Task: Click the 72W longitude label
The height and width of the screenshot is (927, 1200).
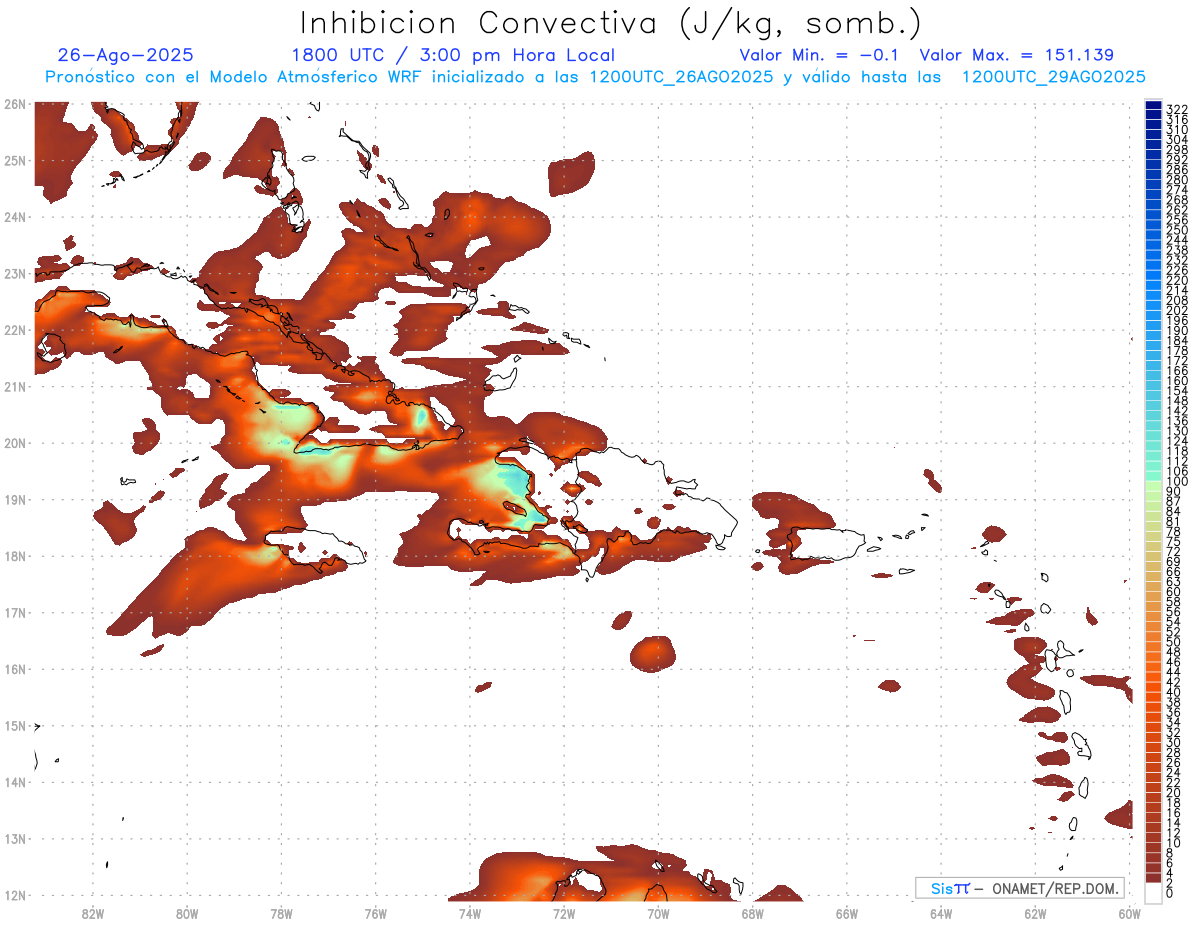Action: pos(564,914)
